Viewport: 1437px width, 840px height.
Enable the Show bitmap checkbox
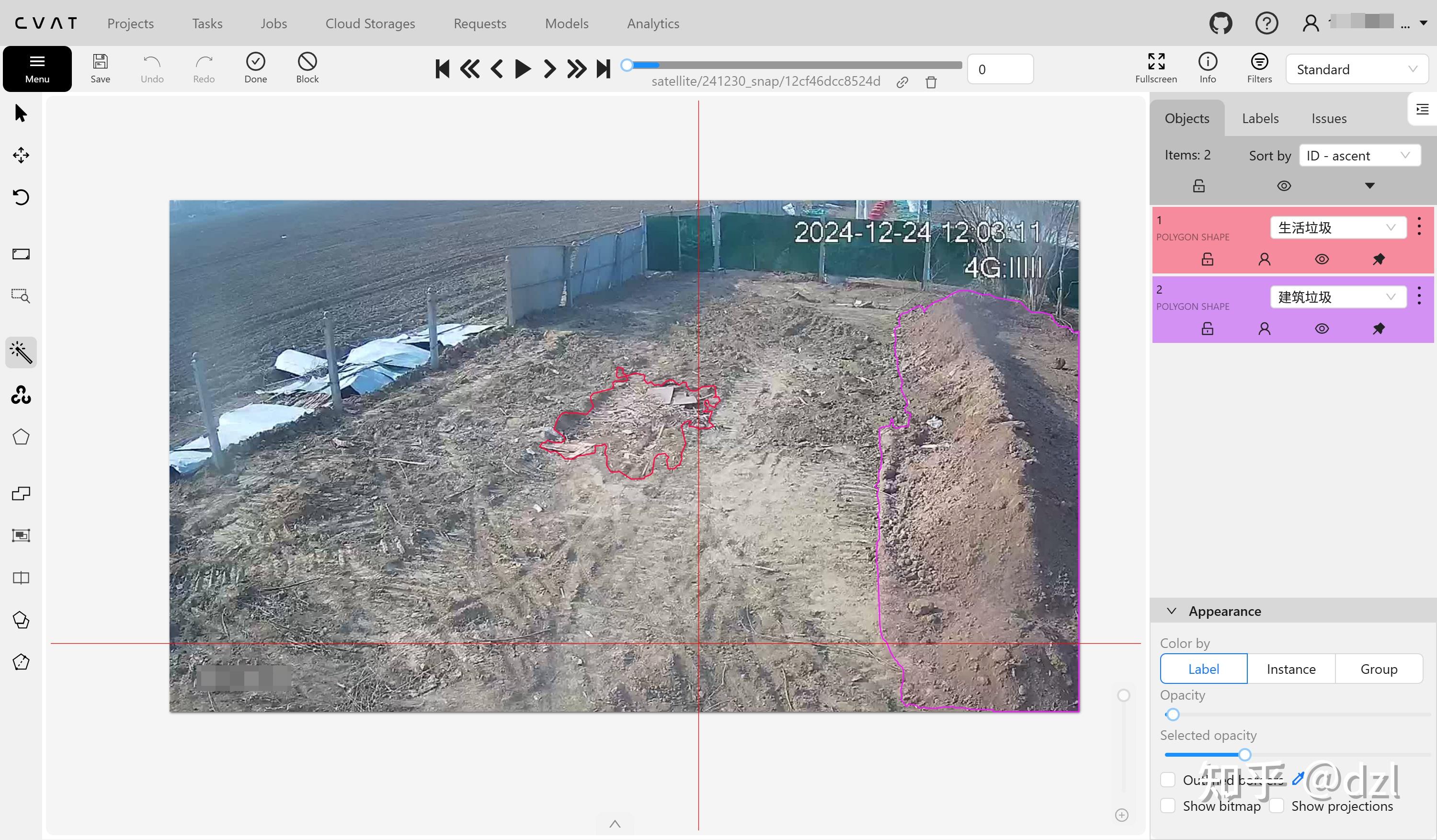[1167, 806]
